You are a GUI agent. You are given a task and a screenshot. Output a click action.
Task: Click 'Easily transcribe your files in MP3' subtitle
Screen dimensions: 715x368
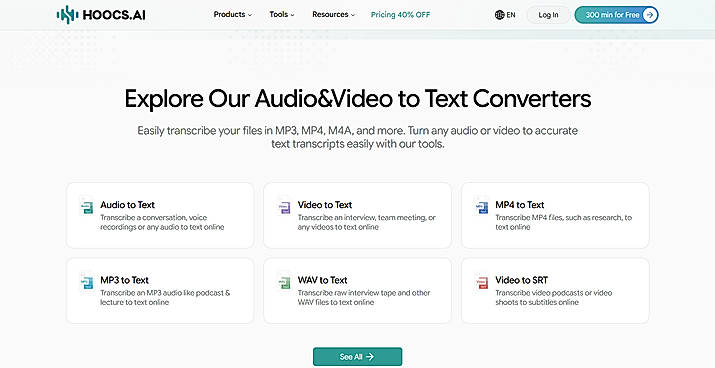pyautogui.click(x=358, y=137)
